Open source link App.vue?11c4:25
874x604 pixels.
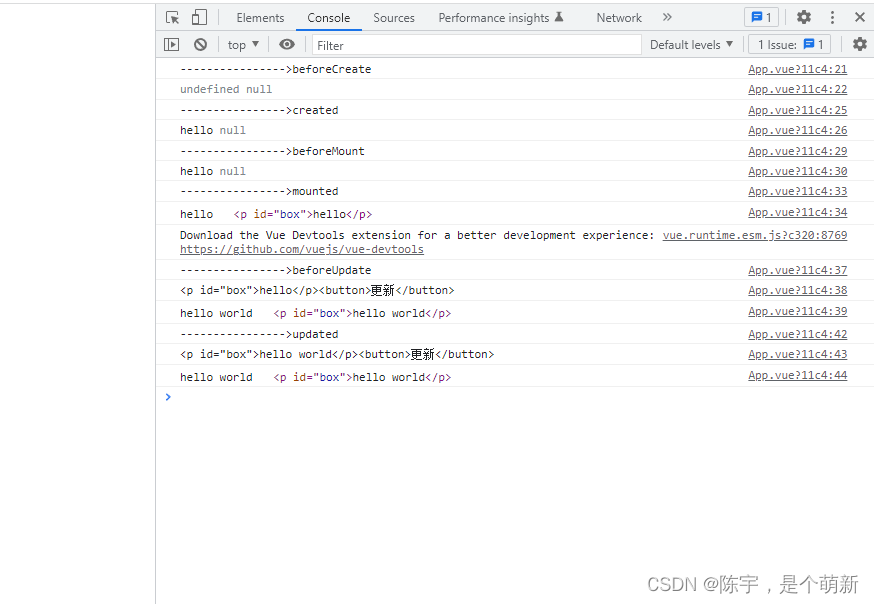pyautogui.click(x=798, y=110)
